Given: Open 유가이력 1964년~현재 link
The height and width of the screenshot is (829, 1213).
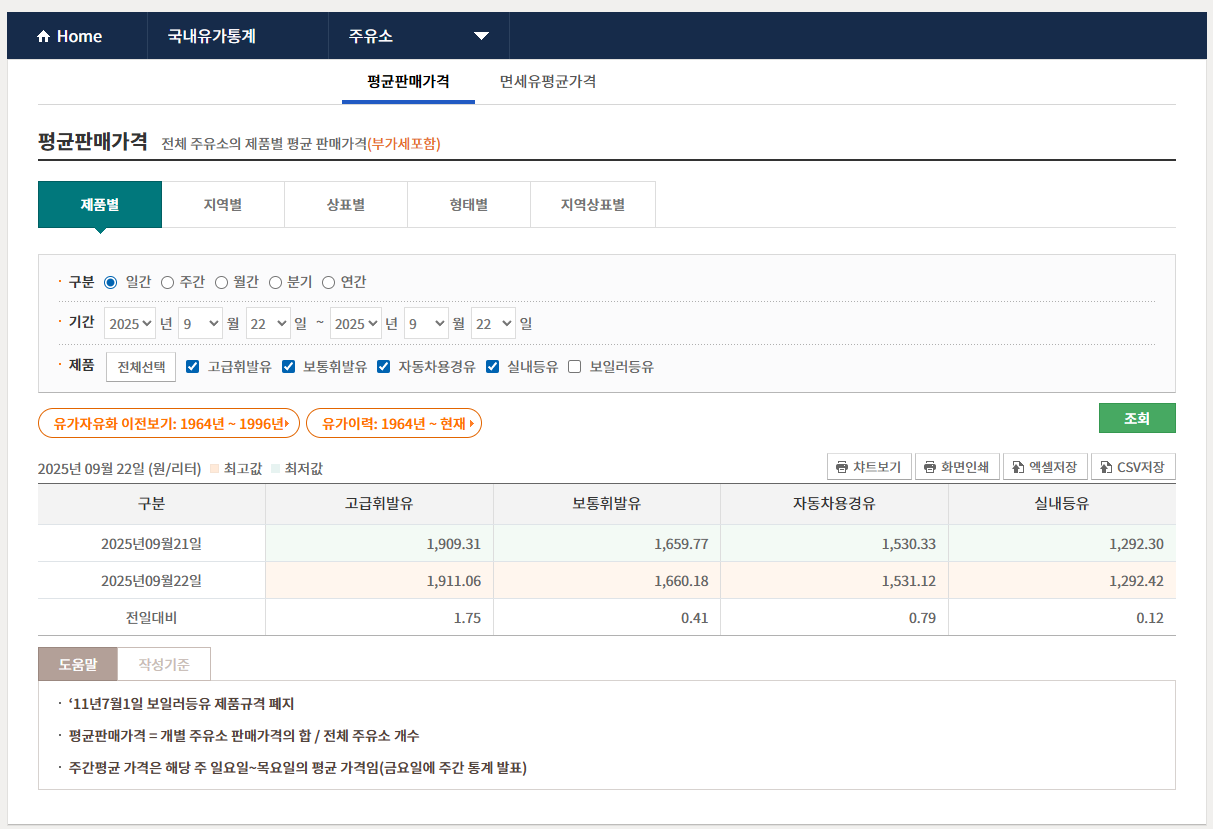Looking at the screenshot, I should (393, 423).
